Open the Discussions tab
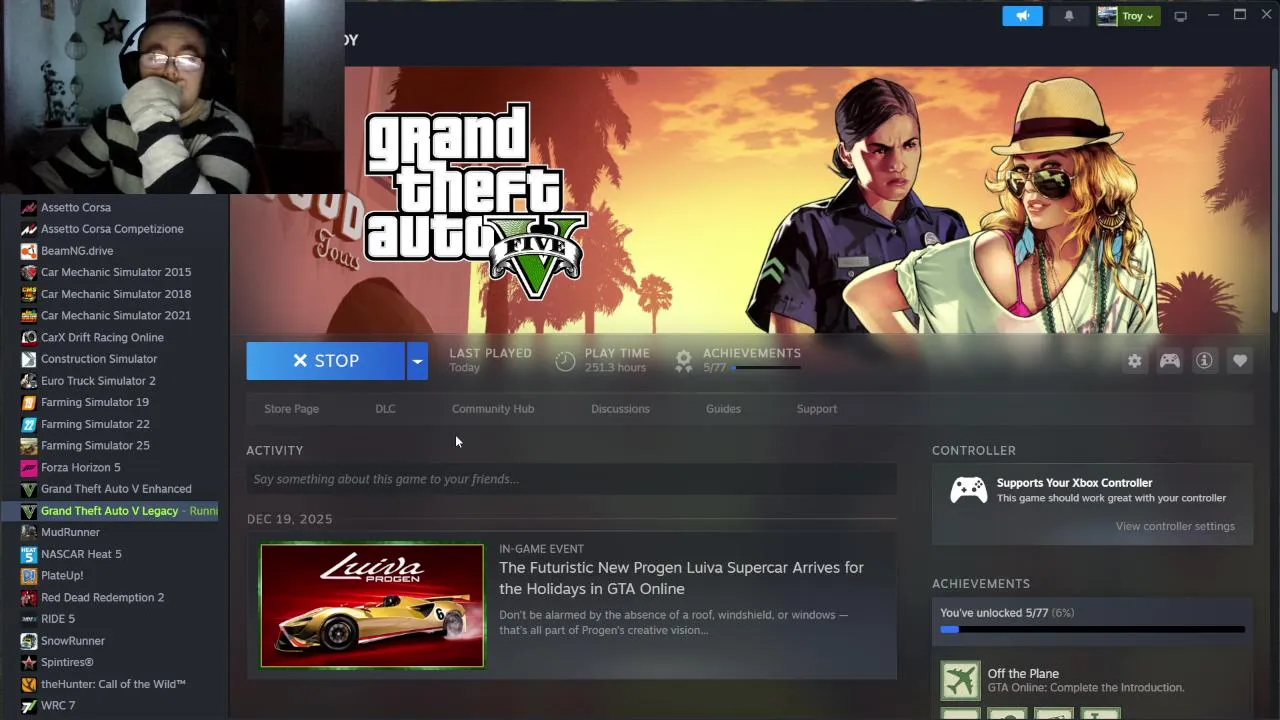This screenshot has height=720, width=1280. tap(620, 409)
